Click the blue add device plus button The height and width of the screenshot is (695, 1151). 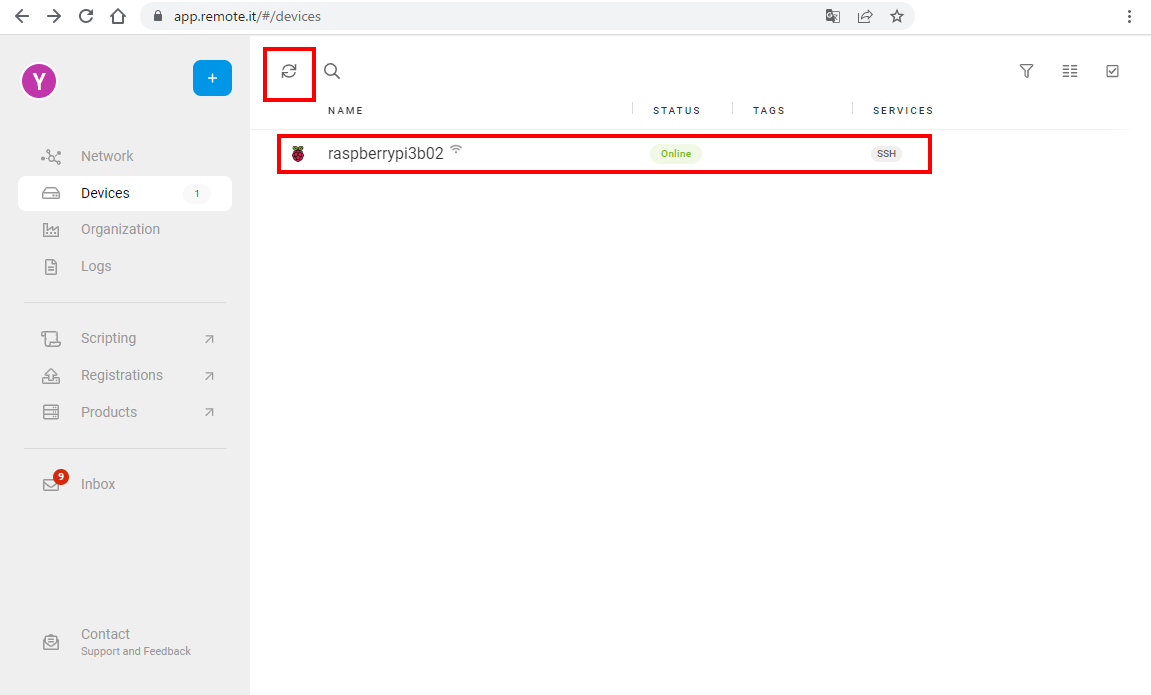pos(212,78)
